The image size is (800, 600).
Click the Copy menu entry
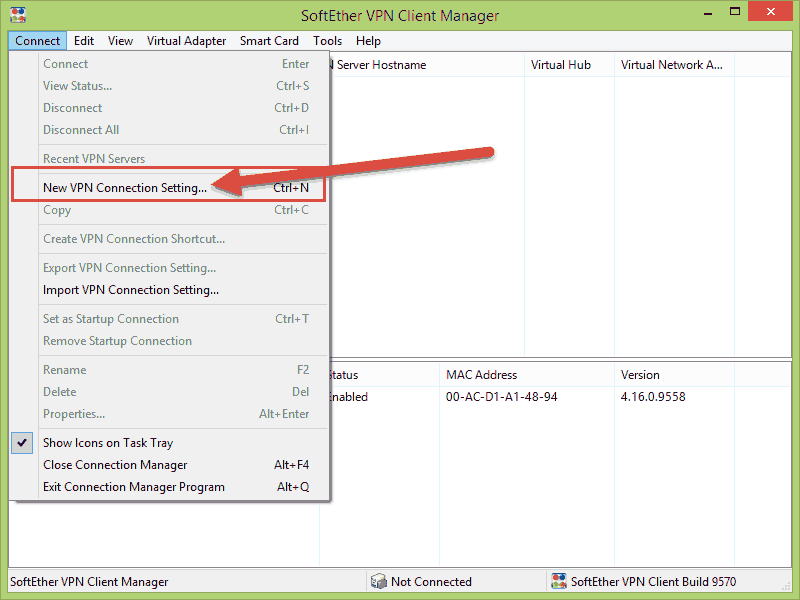(x=168, y=210)
